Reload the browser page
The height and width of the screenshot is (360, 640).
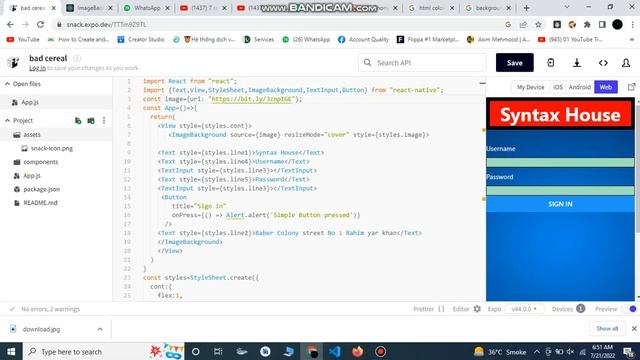point(40,24)
